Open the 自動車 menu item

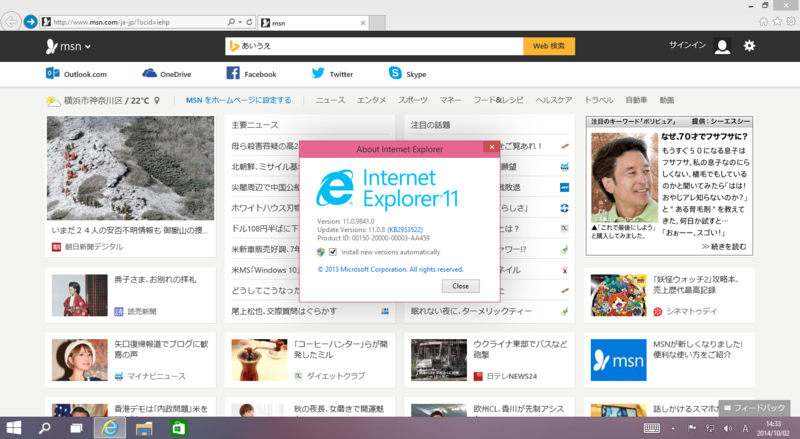point(636,100)
